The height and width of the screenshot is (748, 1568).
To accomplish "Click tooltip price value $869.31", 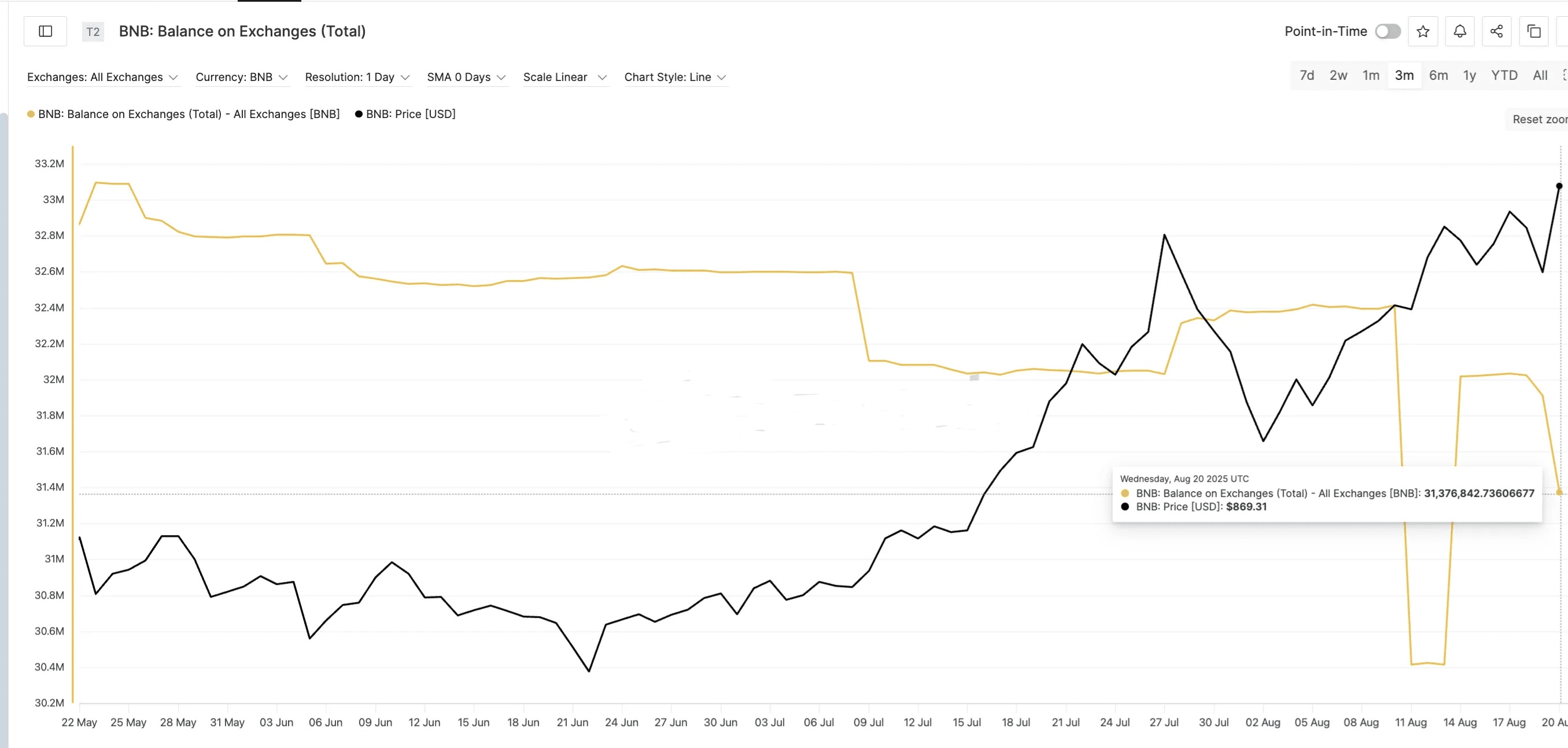I will tap(1246, 506).
